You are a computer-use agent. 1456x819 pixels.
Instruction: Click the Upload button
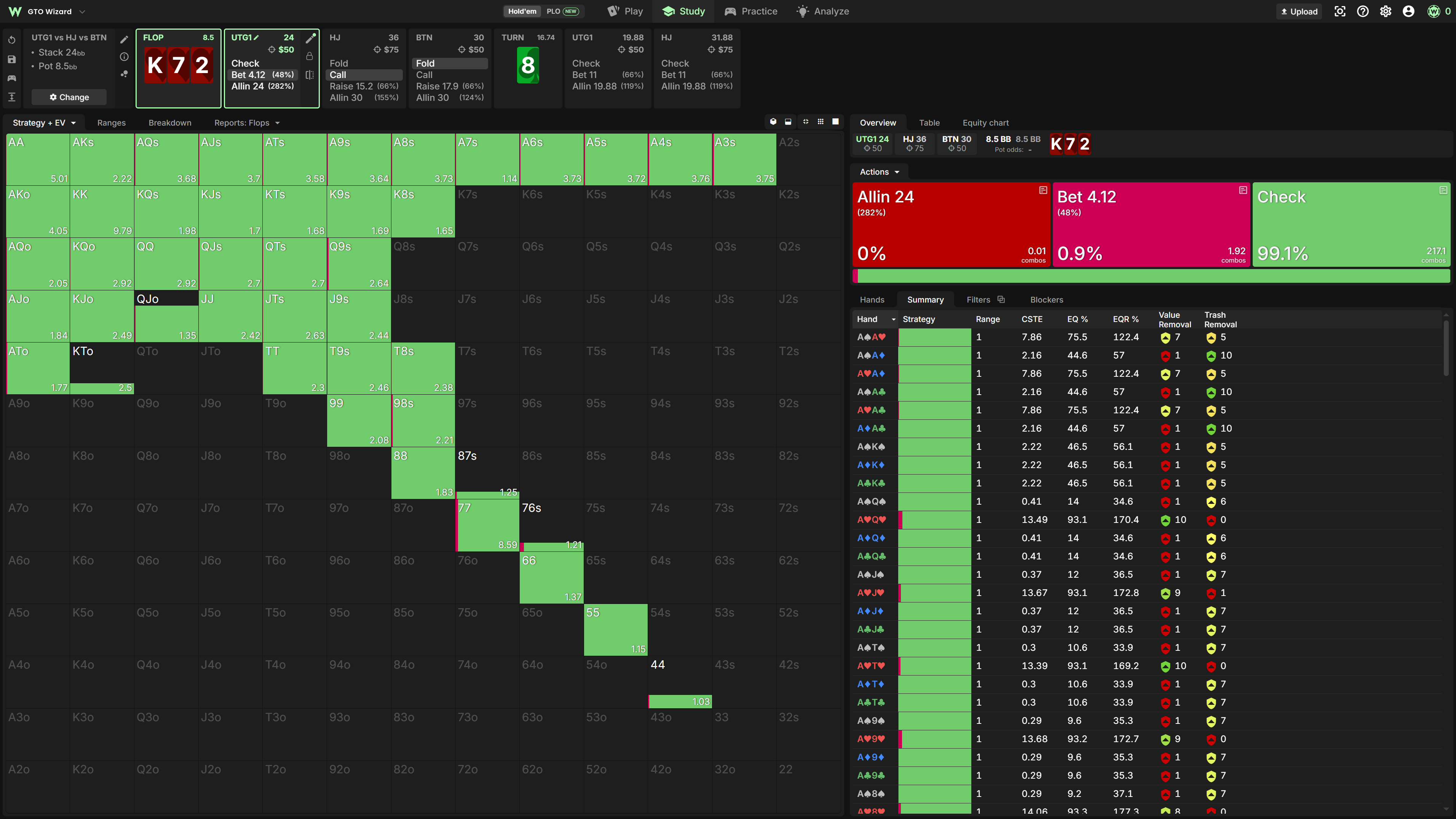pos(1299,11)
